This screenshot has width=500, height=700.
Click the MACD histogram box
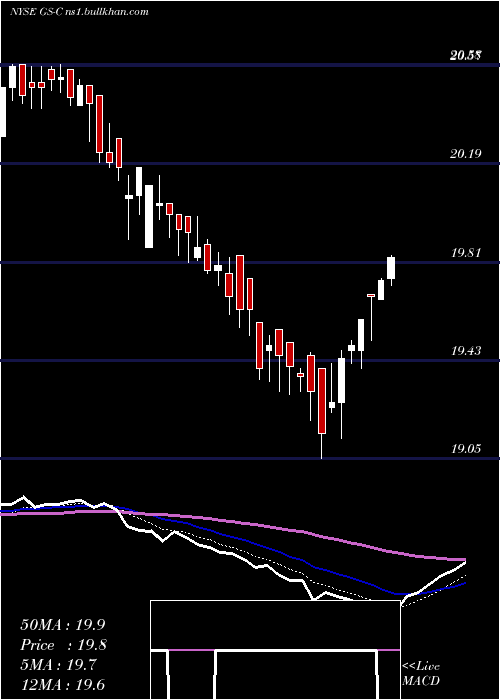275,650
